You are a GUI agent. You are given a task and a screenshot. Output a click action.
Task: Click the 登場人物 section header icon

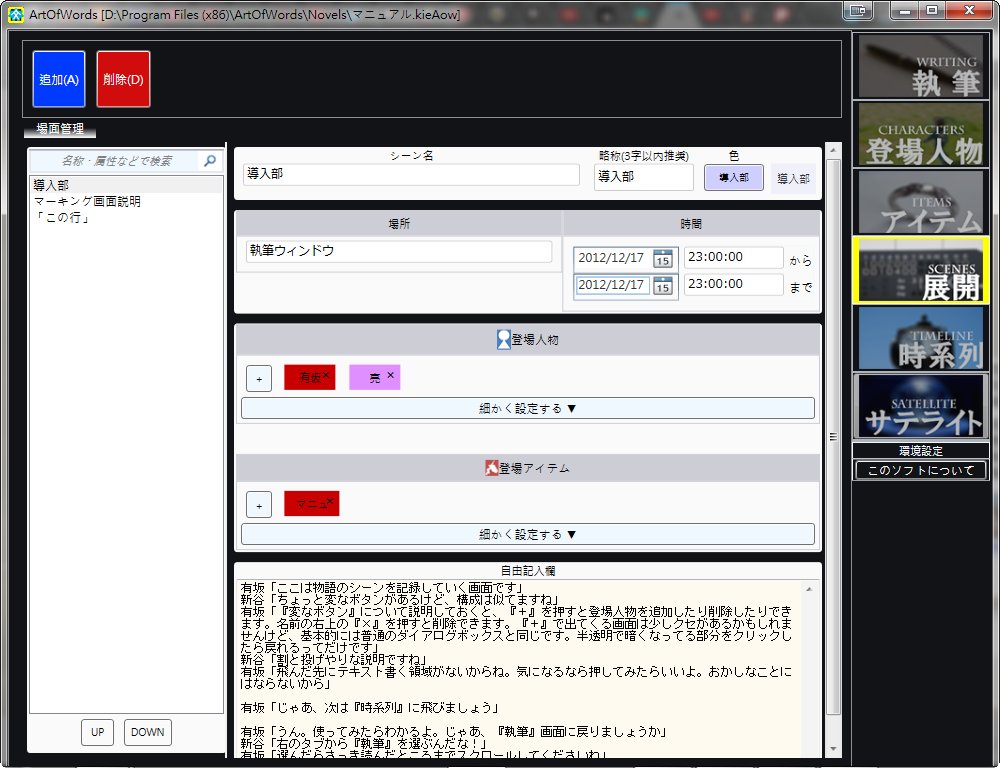coord(503,339)
